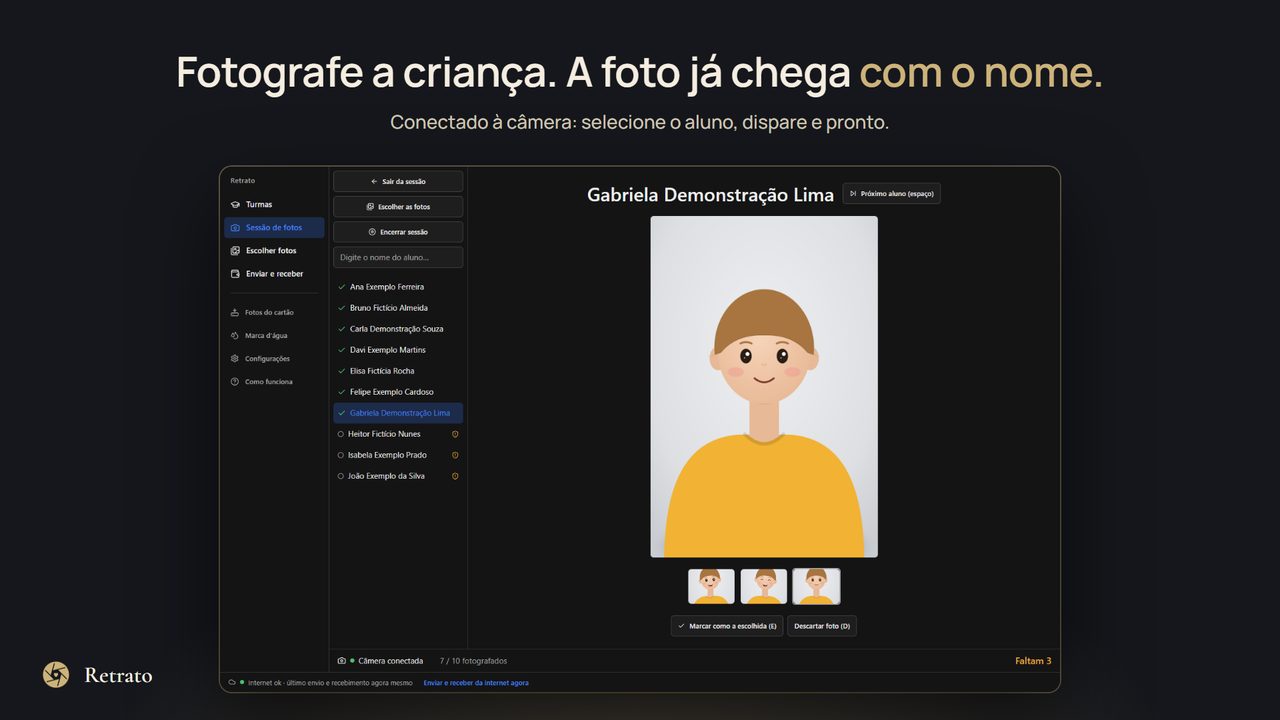This screenshot has width=1280, height=720.
Task: Click the Escolher as fotos button
Action: 398,206
